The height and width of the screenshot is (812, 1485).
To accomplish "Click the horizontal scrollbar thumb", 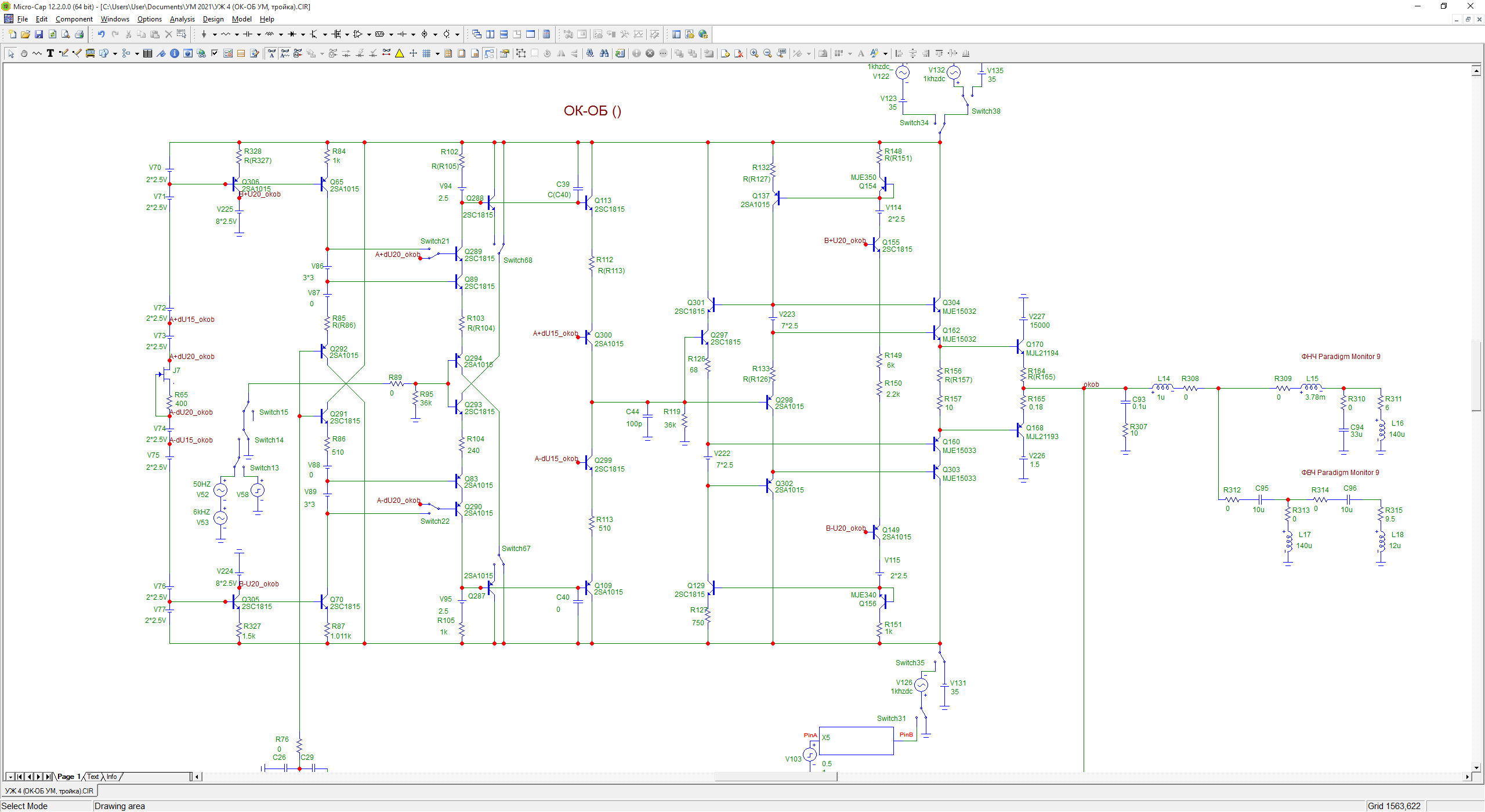I will point(775,777).
